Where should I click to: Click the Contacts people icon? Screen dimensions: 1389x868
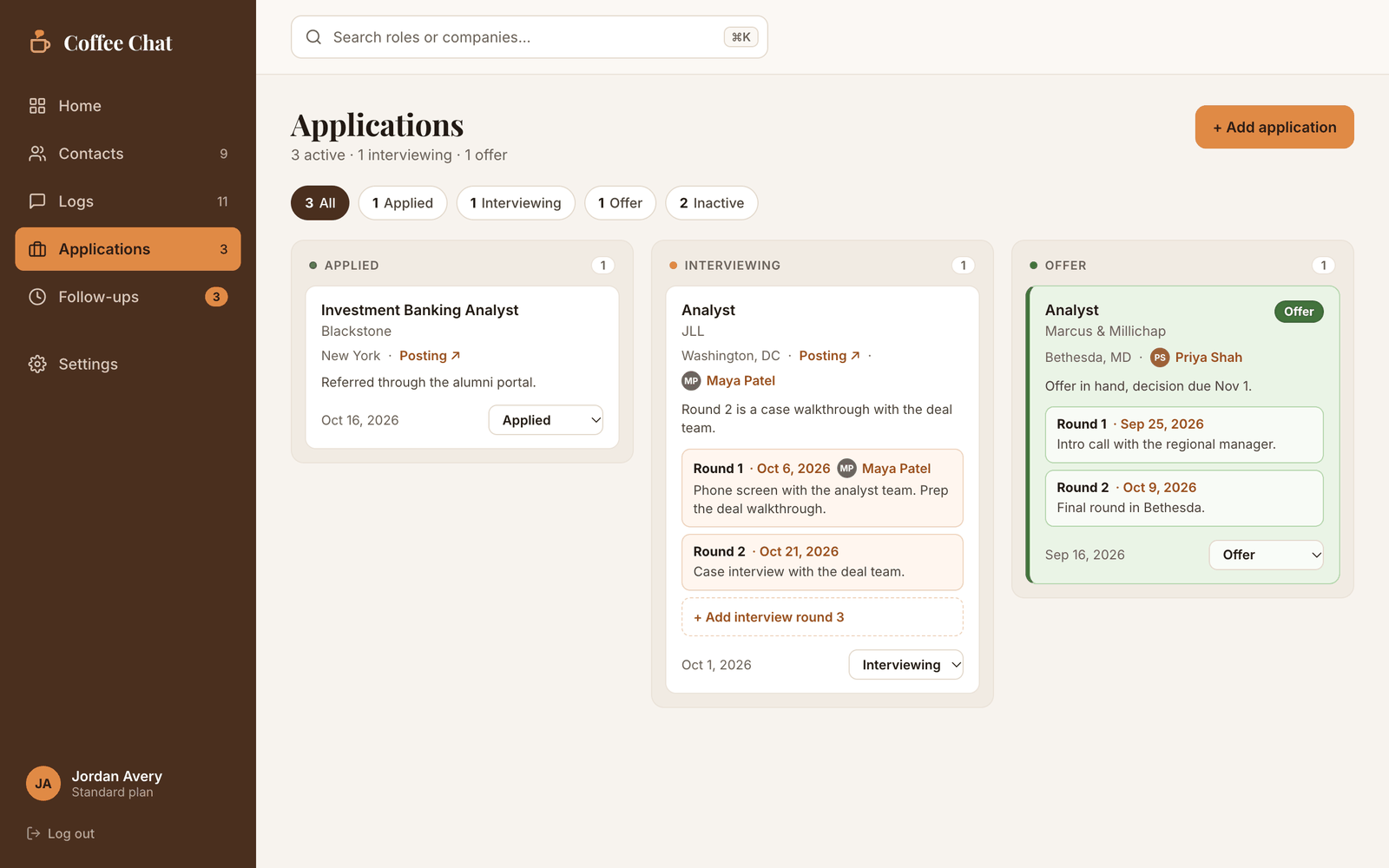37,154
